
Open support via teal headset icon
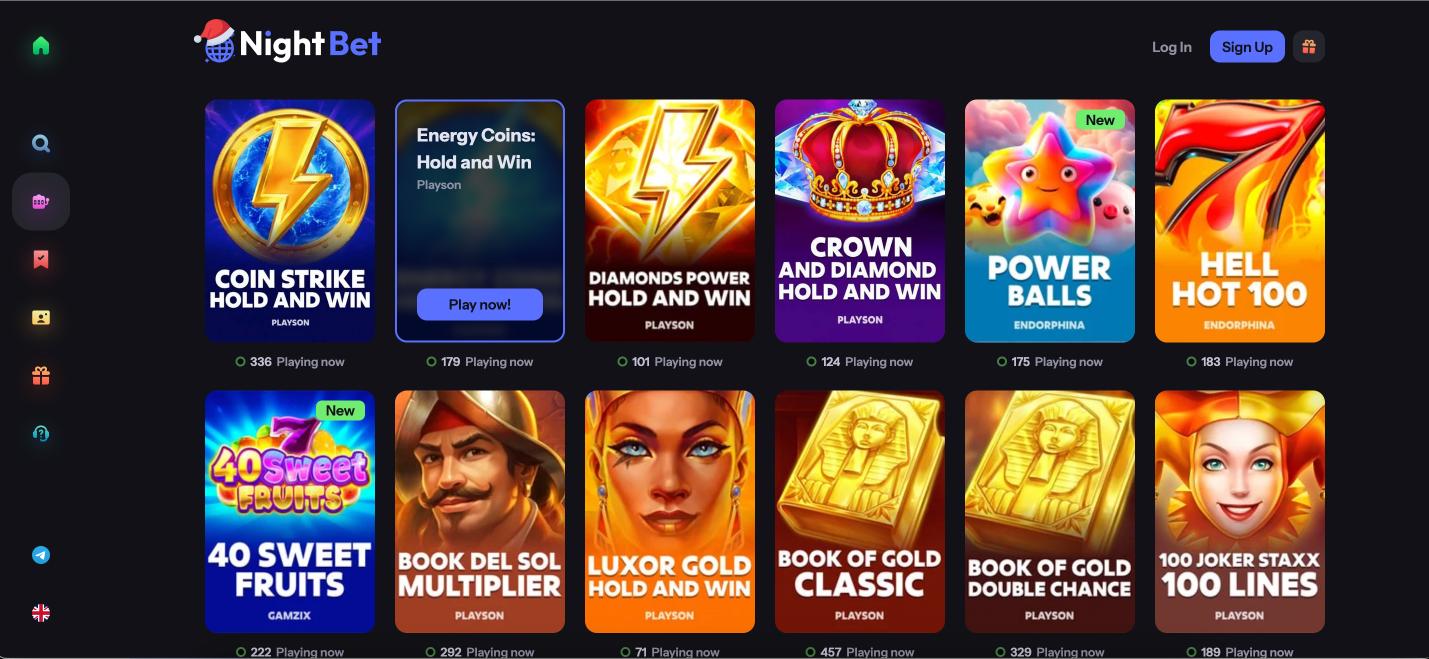(41, 434)
